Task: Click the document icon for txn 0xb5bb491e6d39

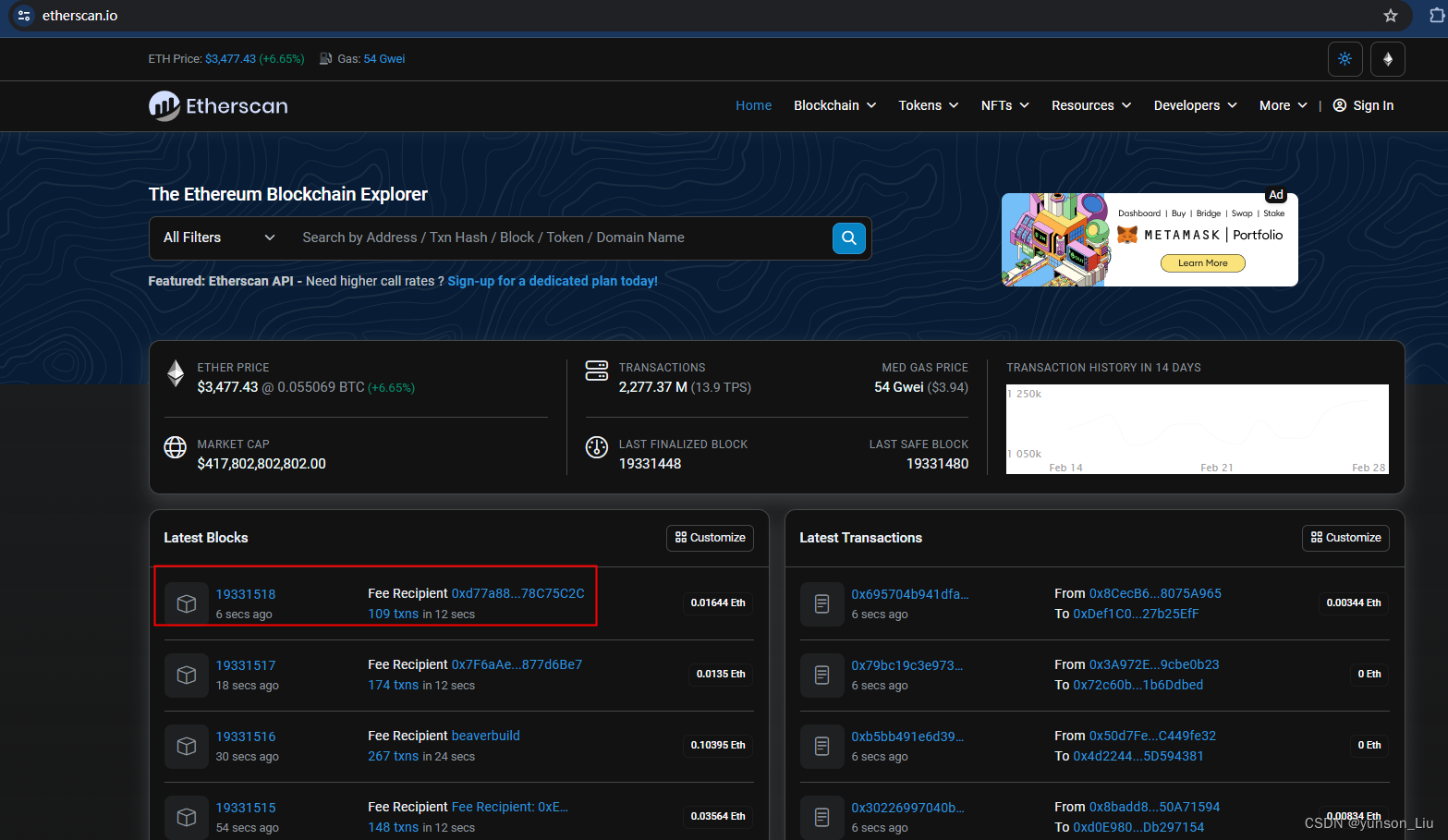Action: pos(821,746)
